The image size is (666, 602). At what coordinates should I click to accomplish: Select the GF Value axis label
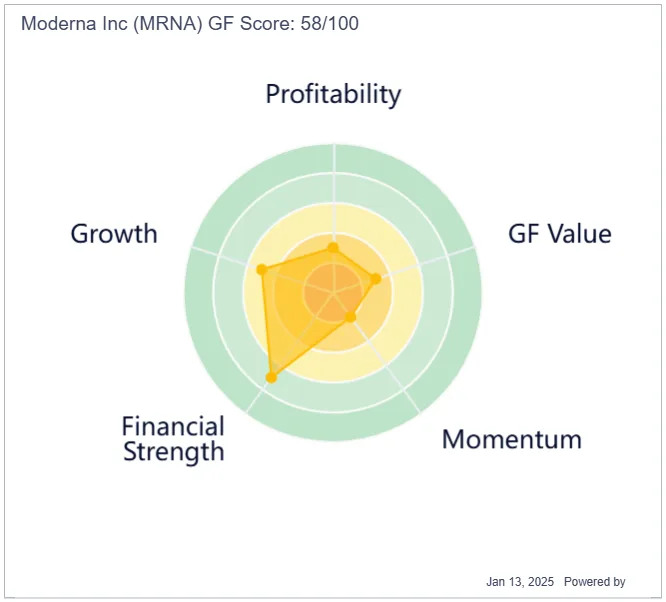pos(560,234)
